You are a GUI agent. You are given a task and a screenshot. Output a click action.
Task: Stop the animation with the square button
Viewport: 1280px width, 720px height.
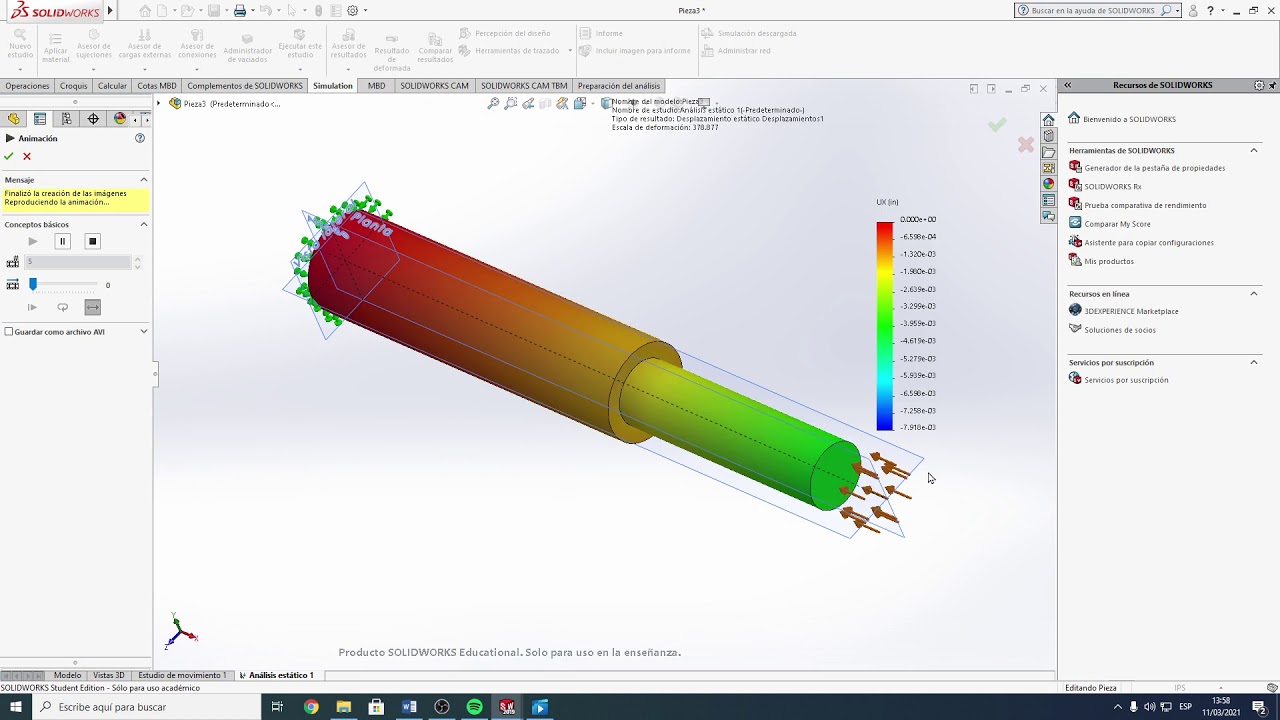(92, 241)
